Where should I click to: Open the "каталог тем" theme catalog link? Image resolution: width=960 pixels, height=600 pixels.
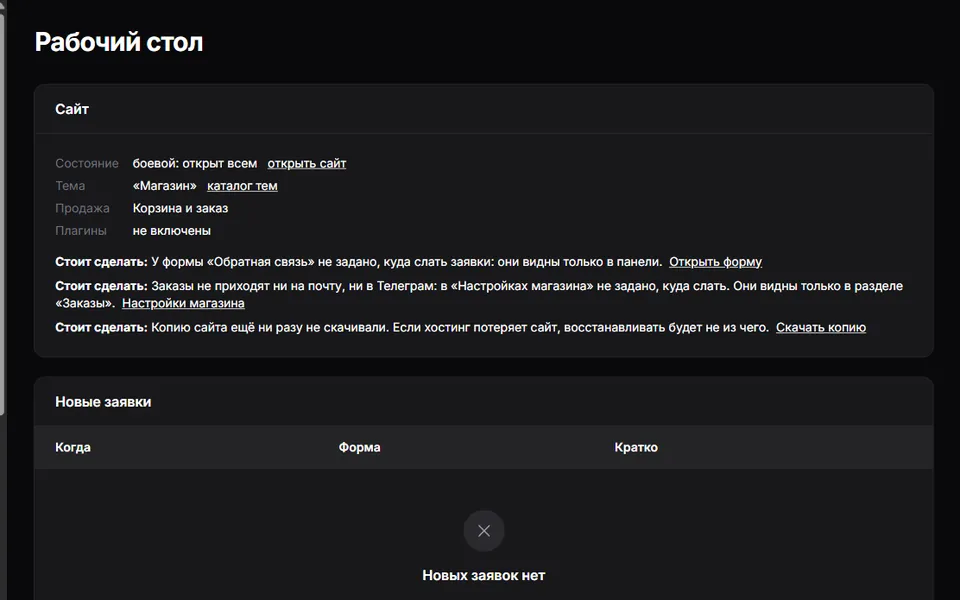[242, 186]
